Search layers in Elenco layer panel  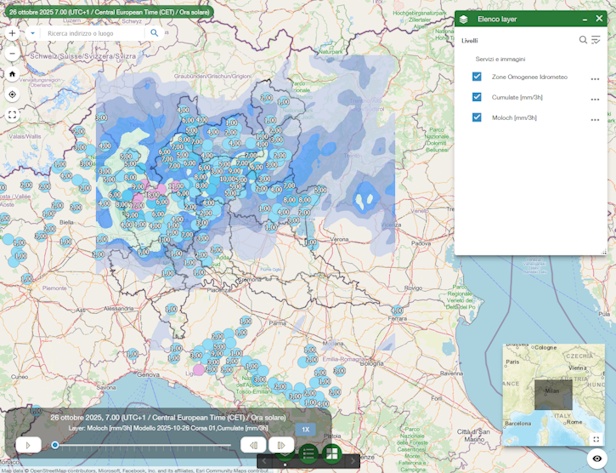point(583,40)
